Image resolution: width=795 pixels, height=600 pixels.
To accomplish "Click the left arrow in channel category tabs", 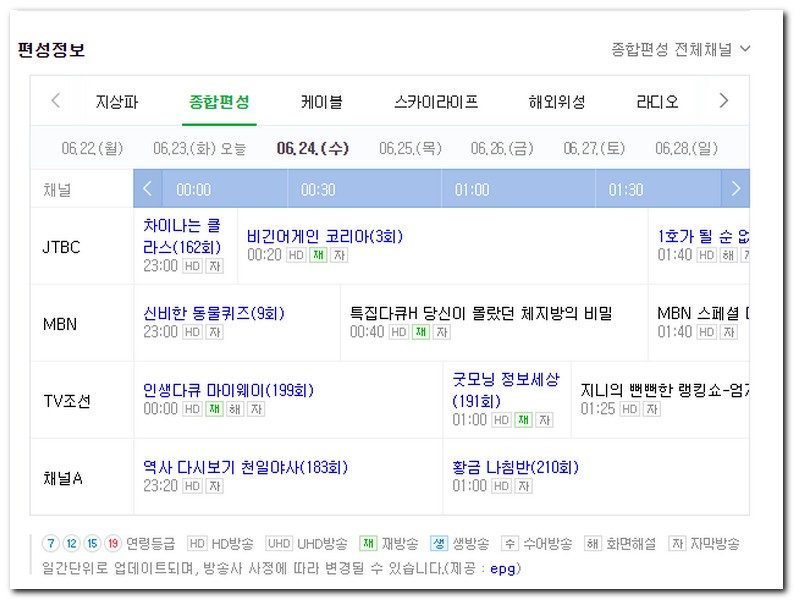I will coord(56,101).
